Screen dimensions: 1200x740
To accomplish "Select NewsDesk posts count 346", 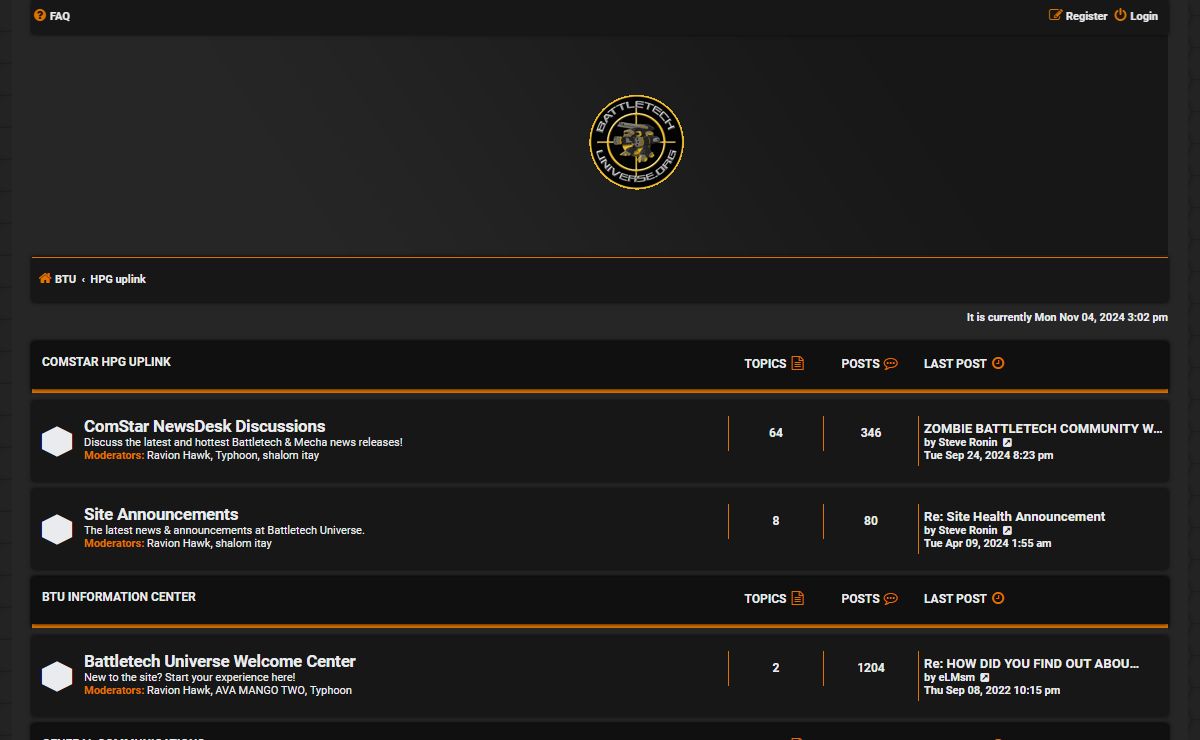I will point(871,433).
